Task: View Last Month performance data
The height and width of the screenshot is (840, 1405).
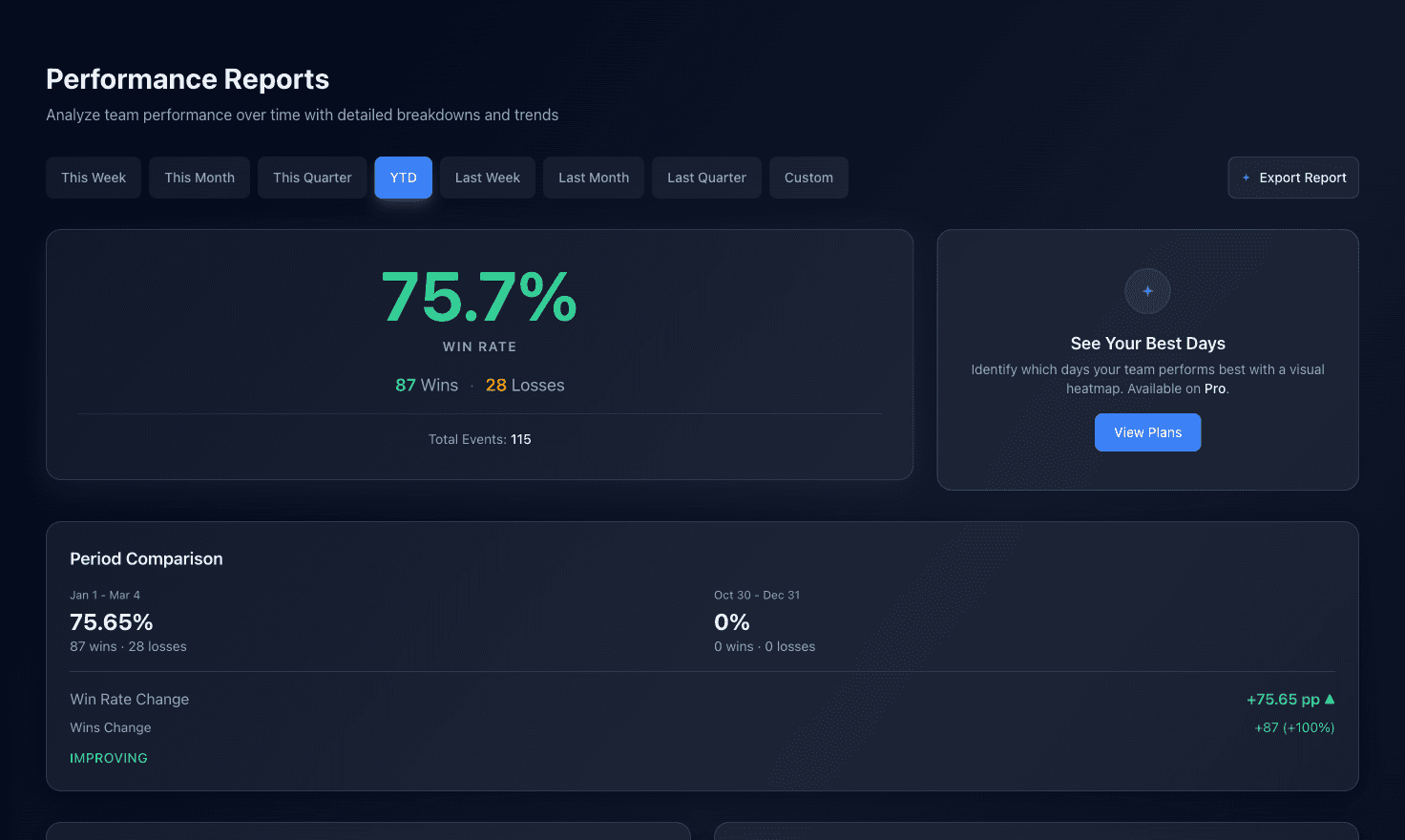Action: pyautogui.click(x=593, y=178)
